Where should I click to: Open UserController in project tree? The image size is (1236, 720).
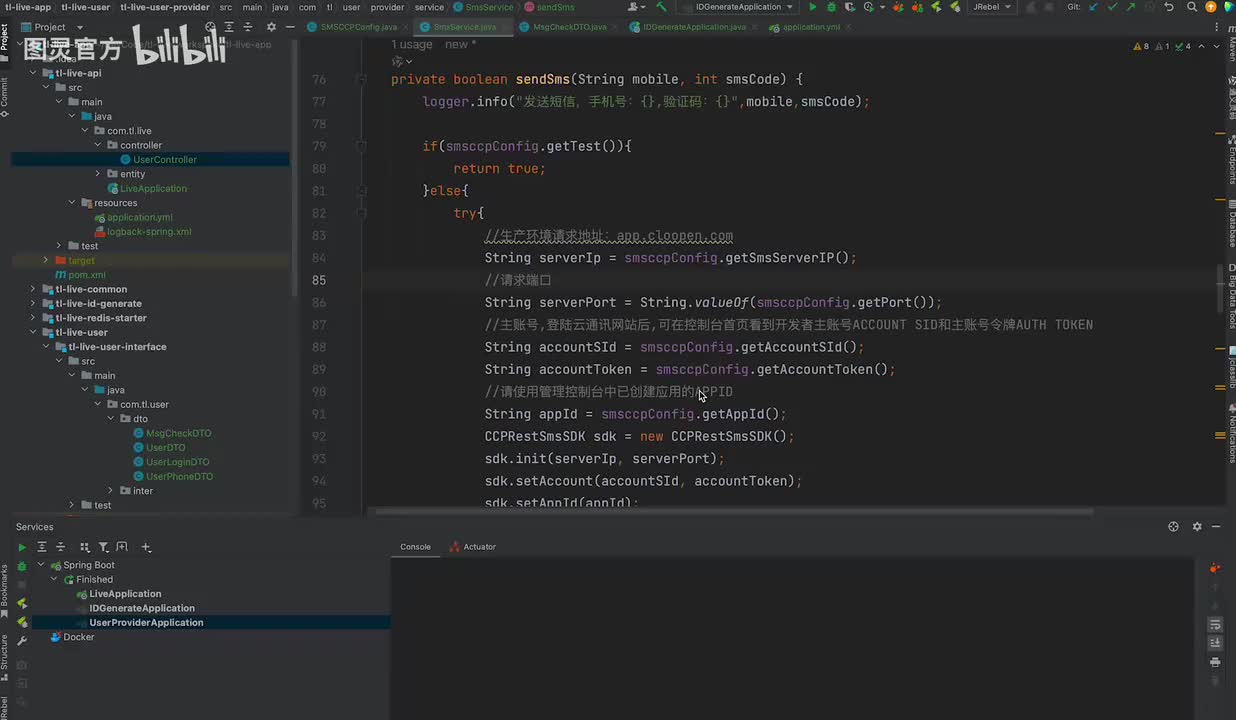pyautogui.click(x=164, y=160)
